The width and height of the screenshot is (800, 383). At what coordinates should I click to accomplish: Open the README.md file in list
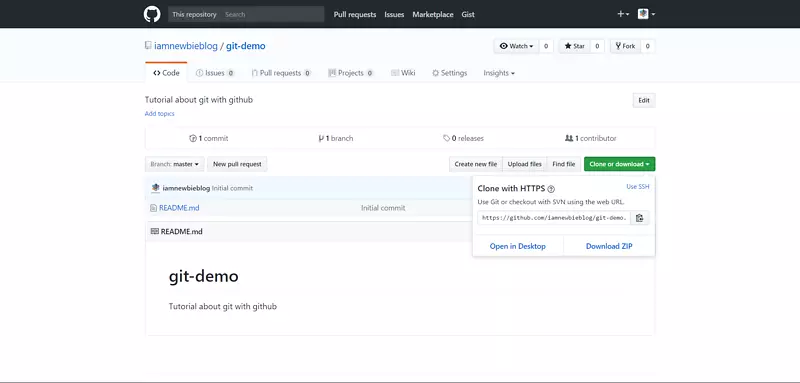pos(179,208)
